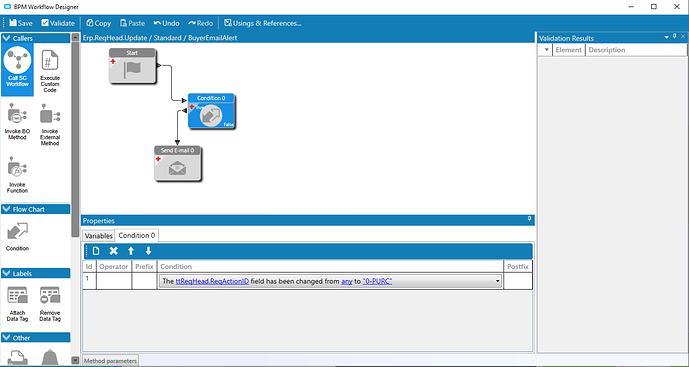This screenshot has width=689, height=367.
Task: Open the Method parameters tab
Action: coord(110,361)
